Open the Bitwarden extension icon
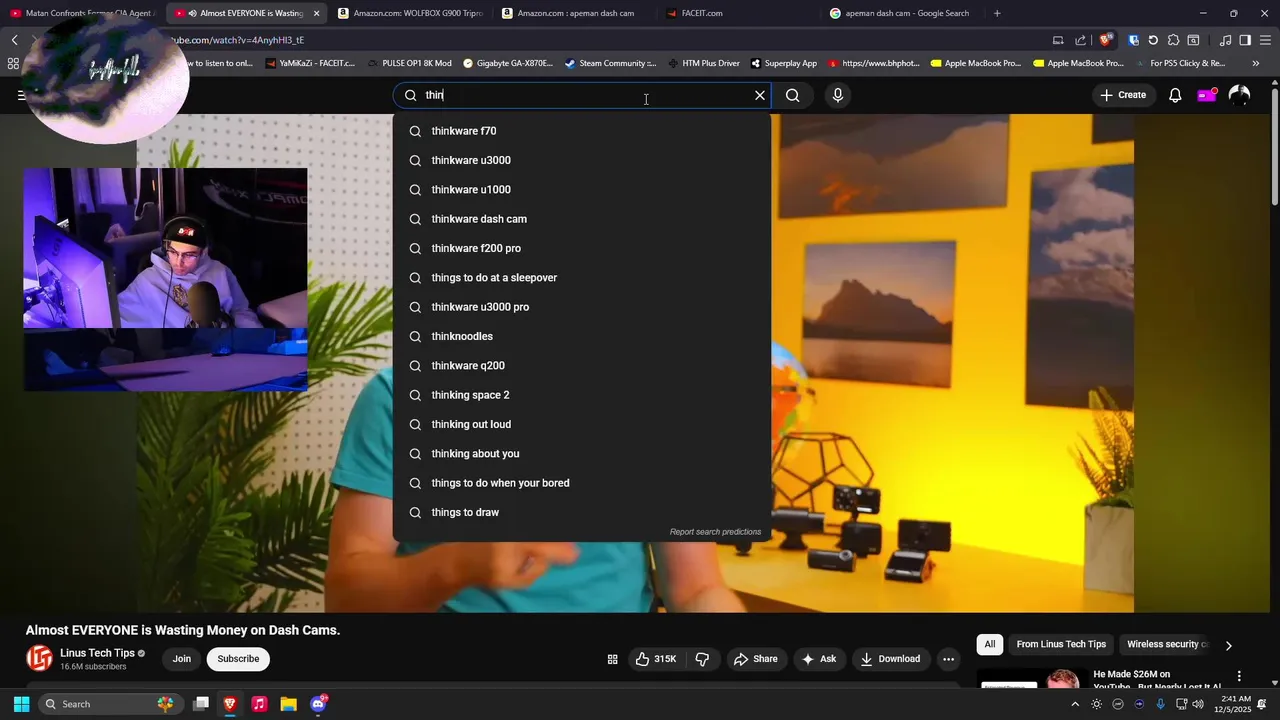 tap(1133, 40)
